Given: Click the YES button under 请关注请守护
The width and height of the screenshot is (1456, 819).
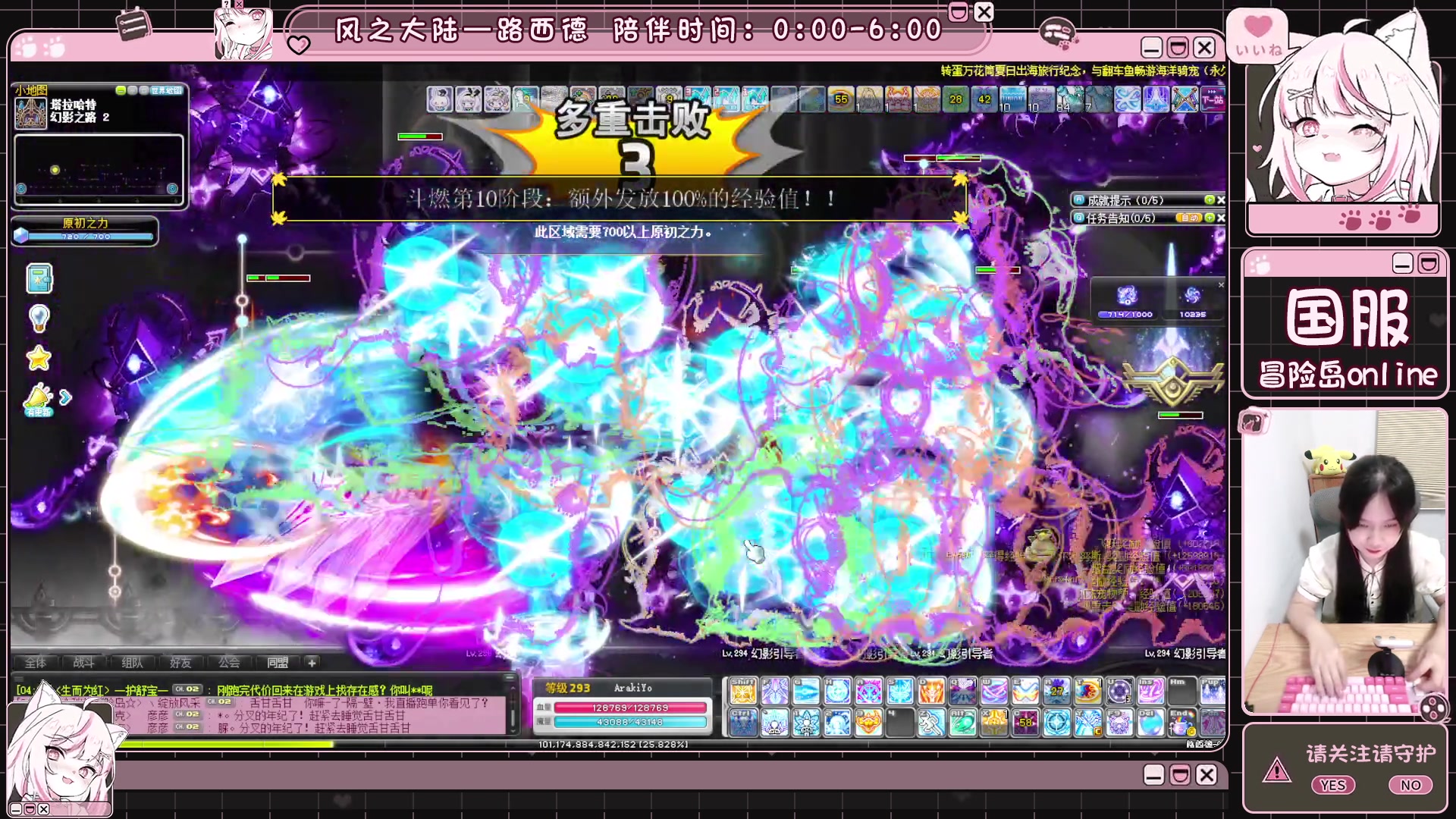Looking at the screenshot, I should [x=1332, y=785].
